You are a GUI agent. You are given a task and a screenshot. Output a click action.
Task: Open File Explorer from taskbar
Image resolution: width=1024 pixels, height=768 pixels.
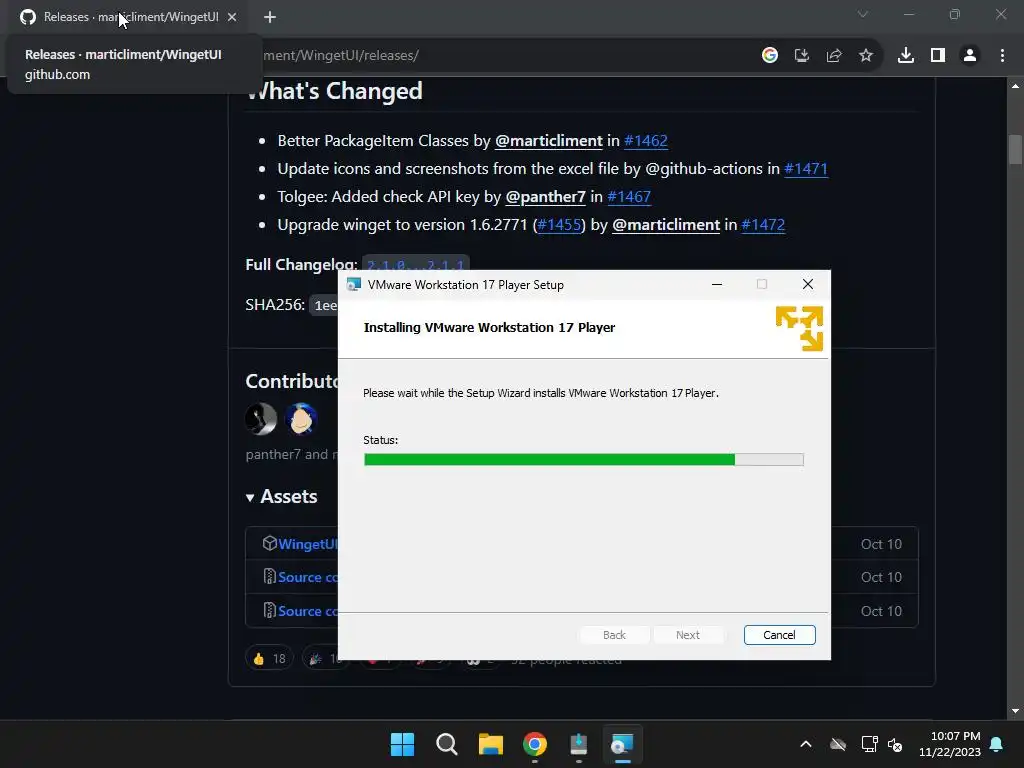coord(490,744)
